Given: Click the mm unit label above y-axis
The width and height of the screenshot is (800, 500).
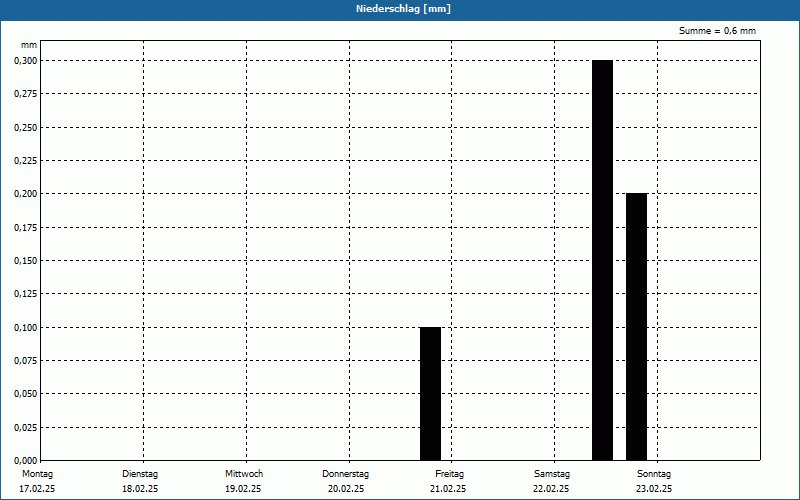Looking at the screenshot, I should coord(29,45).
